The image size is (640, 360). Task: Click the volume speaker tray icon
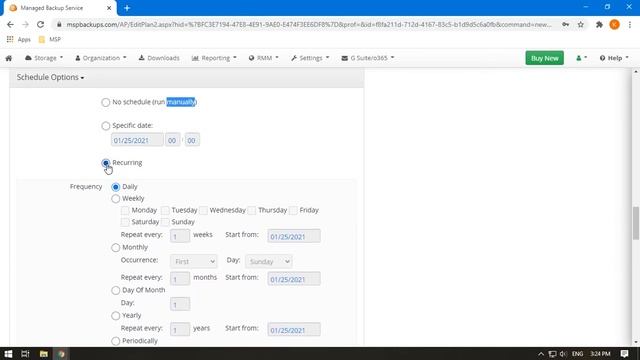(x=563, y=353)
